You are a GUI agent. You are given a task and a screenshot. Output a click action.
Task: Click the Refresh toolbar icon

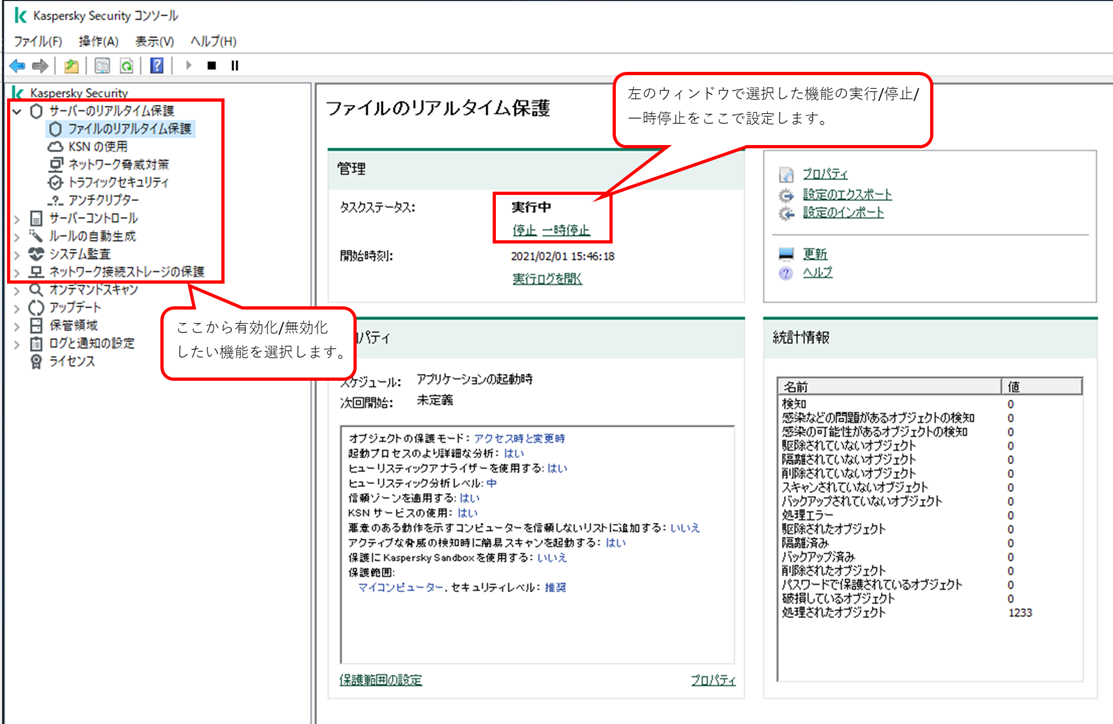coord(126,66)
